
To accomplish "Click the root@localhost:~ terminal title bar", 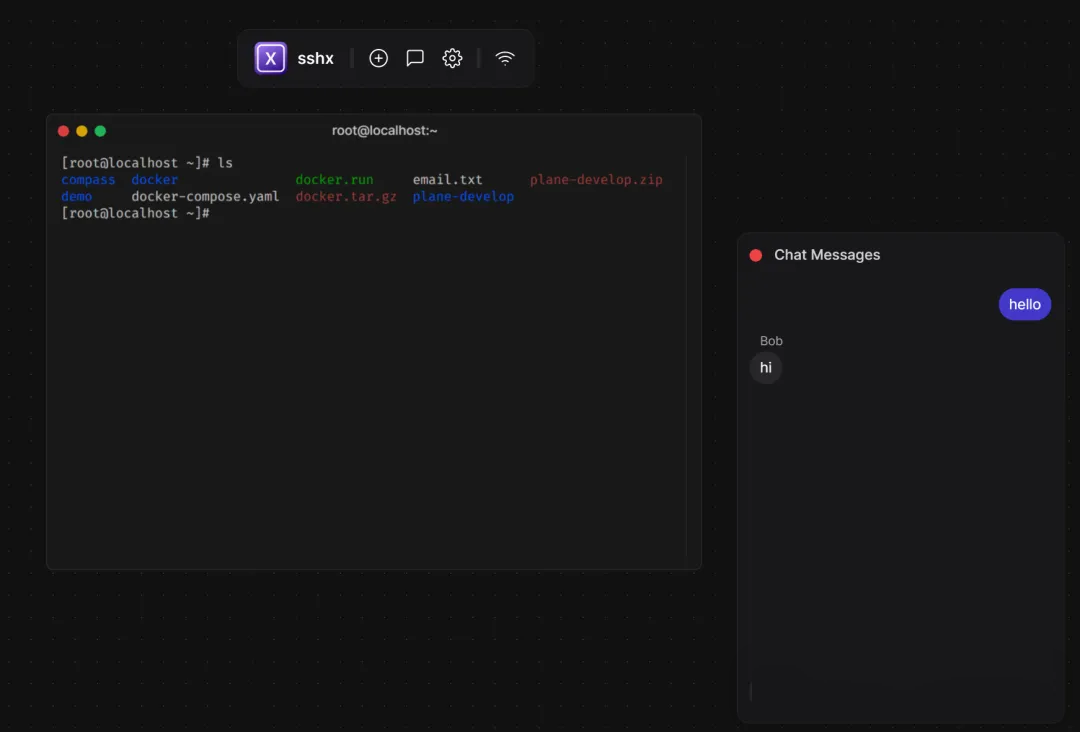I will tap(385, 131).
